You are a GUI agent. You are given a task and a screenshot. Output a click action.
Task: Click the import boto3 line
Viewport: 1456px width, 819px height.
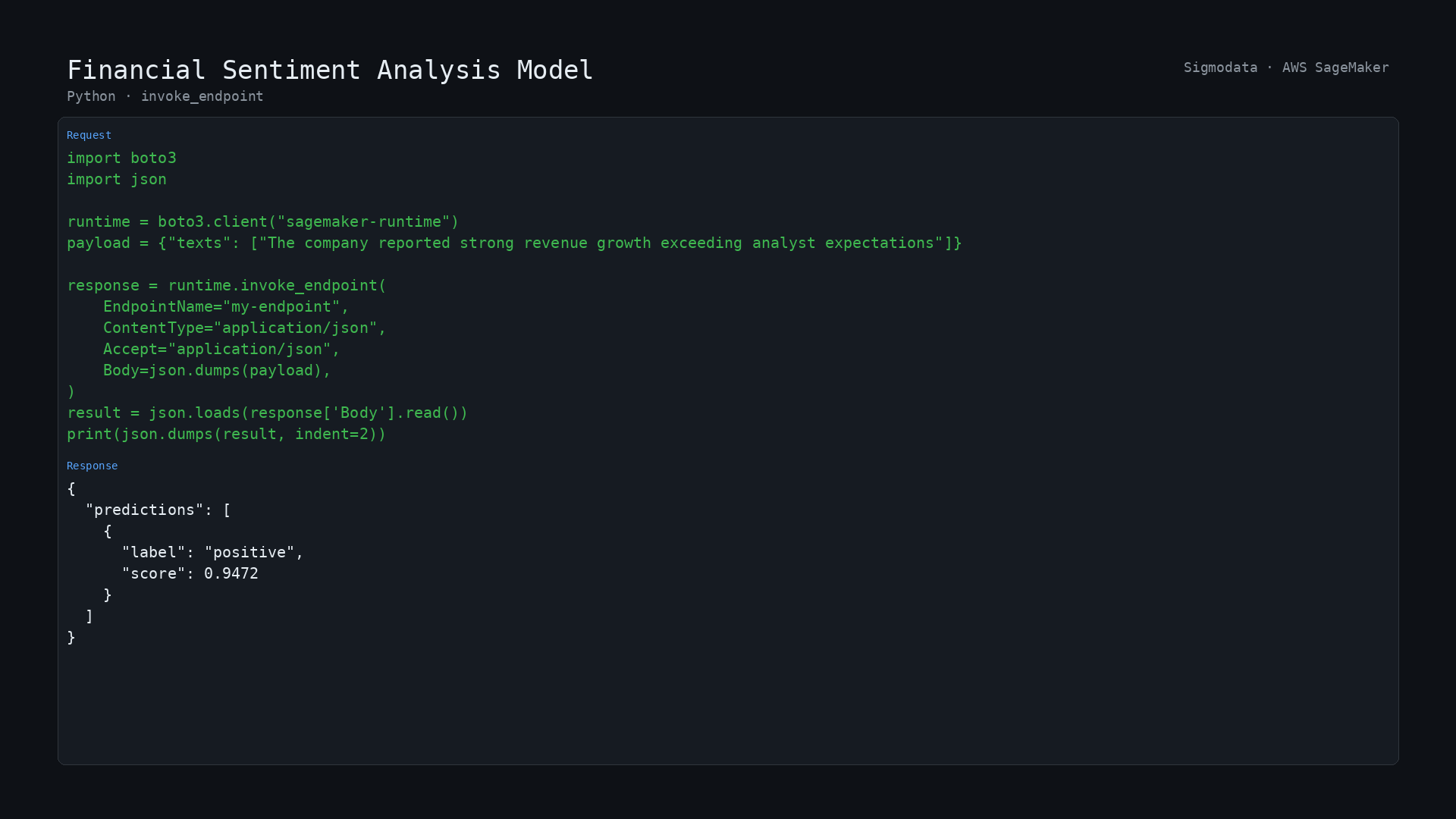[x=121, y=158]
